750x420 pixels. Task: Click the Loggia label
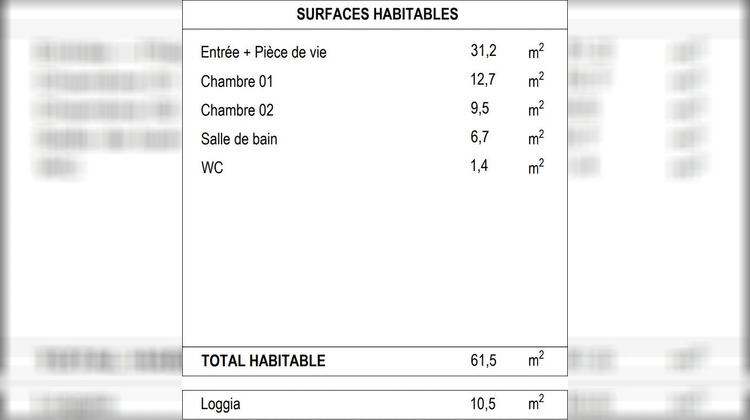pos(220,404)
